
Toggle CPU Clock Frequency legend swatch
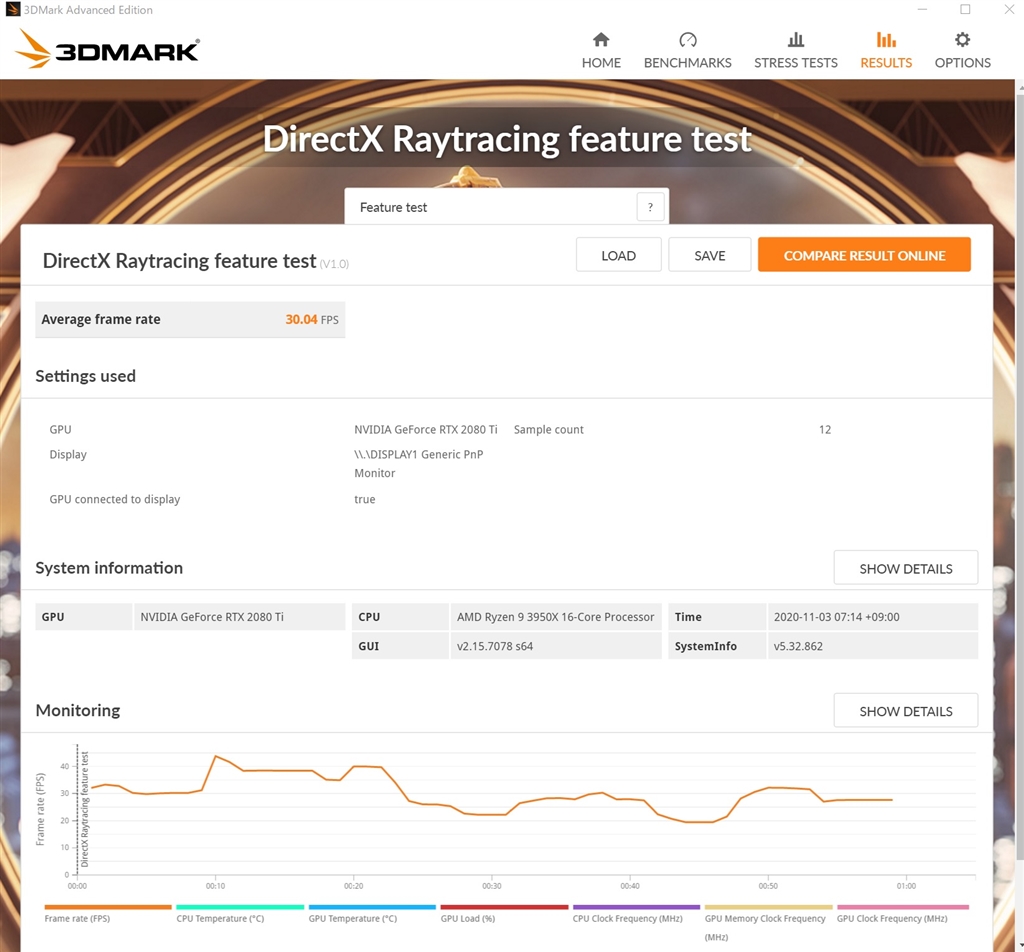coord(636,907)
